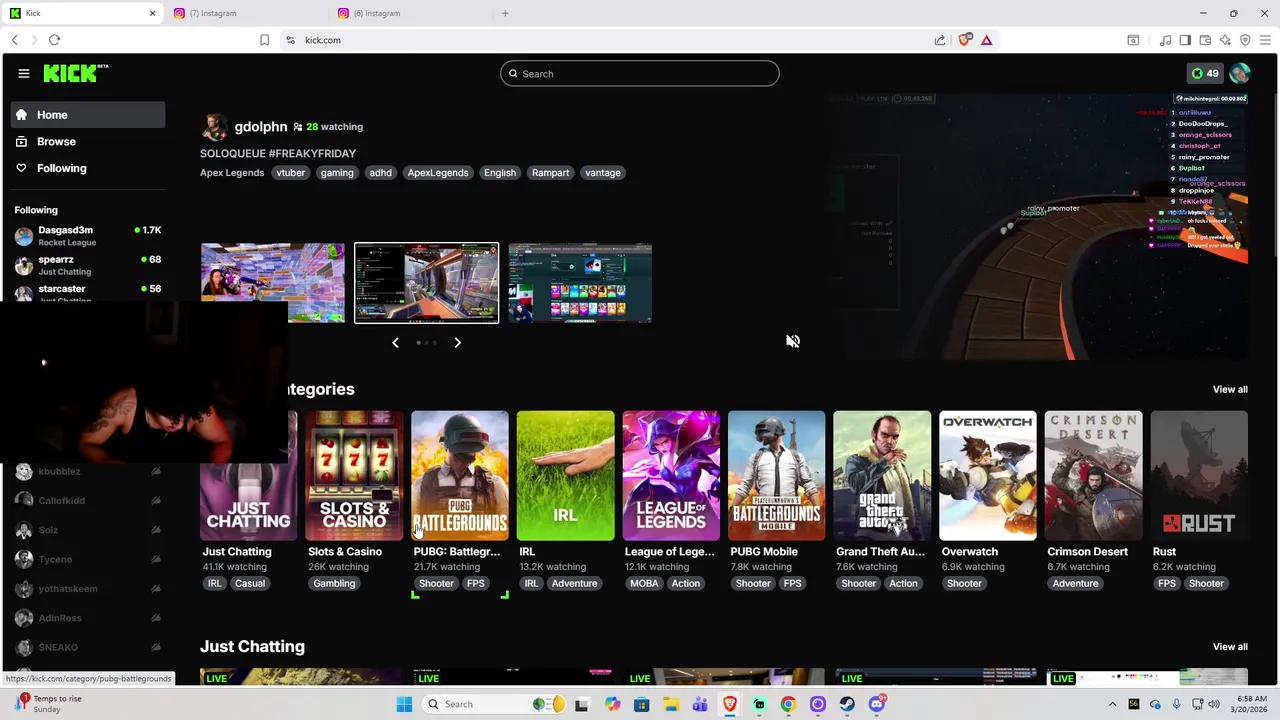Reload the page
Image resolution: width=1280 pixels, height=720 pixels.
click(54, 40)
